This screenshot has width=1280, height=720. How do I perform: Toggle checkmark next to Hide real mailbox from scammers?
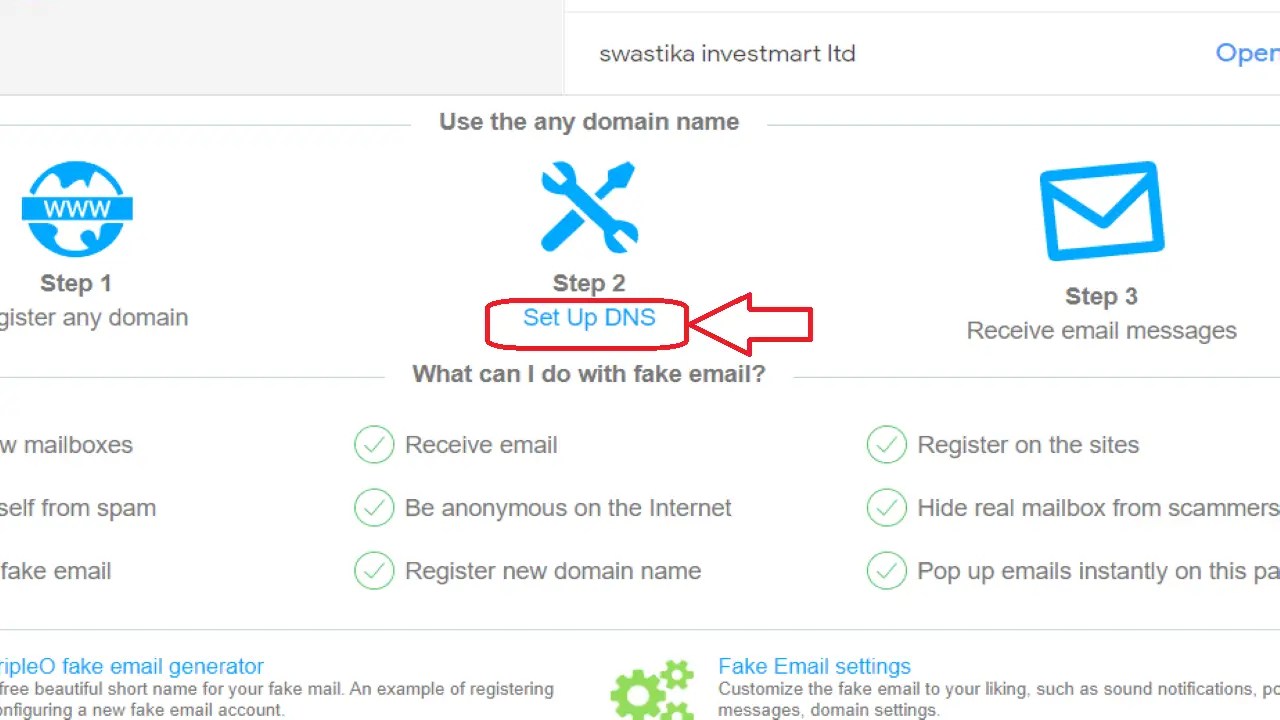[x=886, y=508]
